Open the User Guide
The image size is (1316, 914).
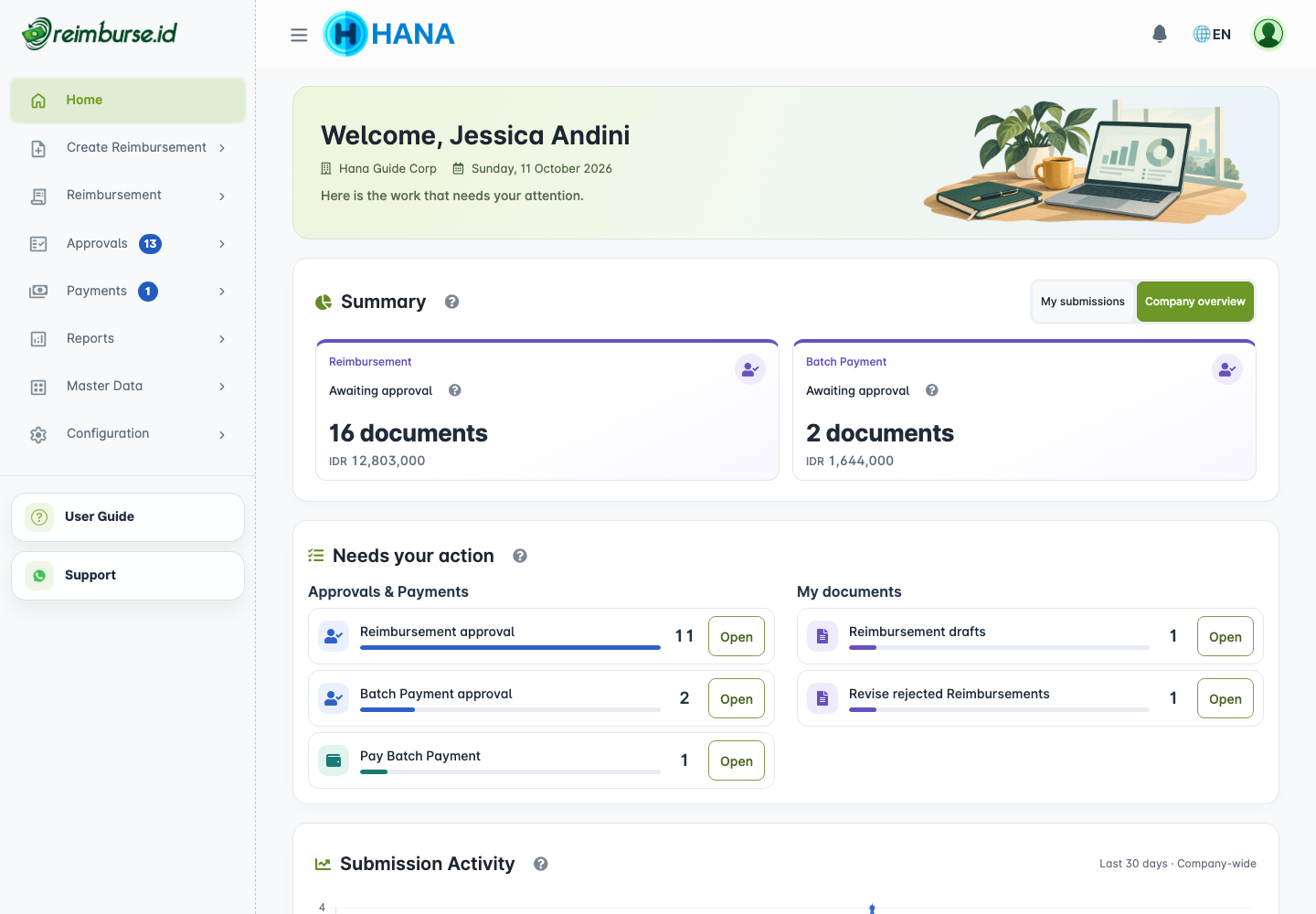point(128,517)
